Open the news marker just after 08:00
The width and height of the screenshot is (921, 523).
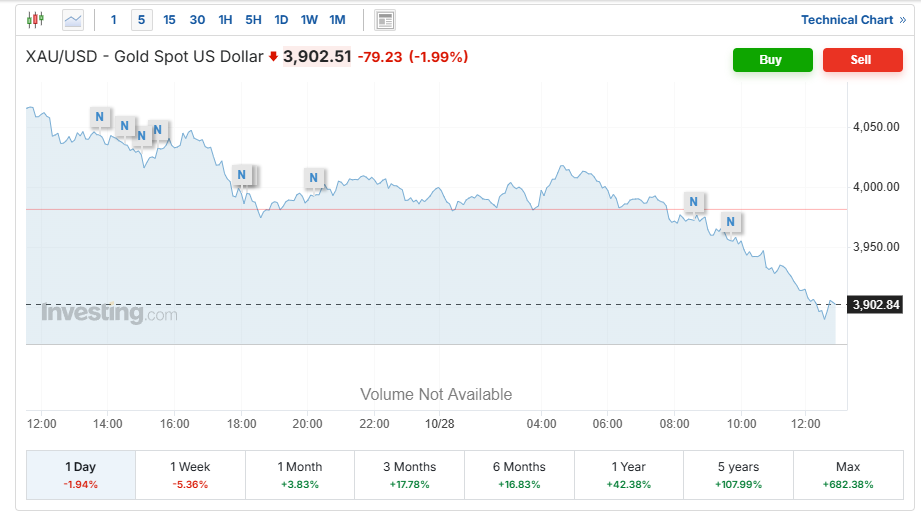pyautogui.click(x=693, y=202)
